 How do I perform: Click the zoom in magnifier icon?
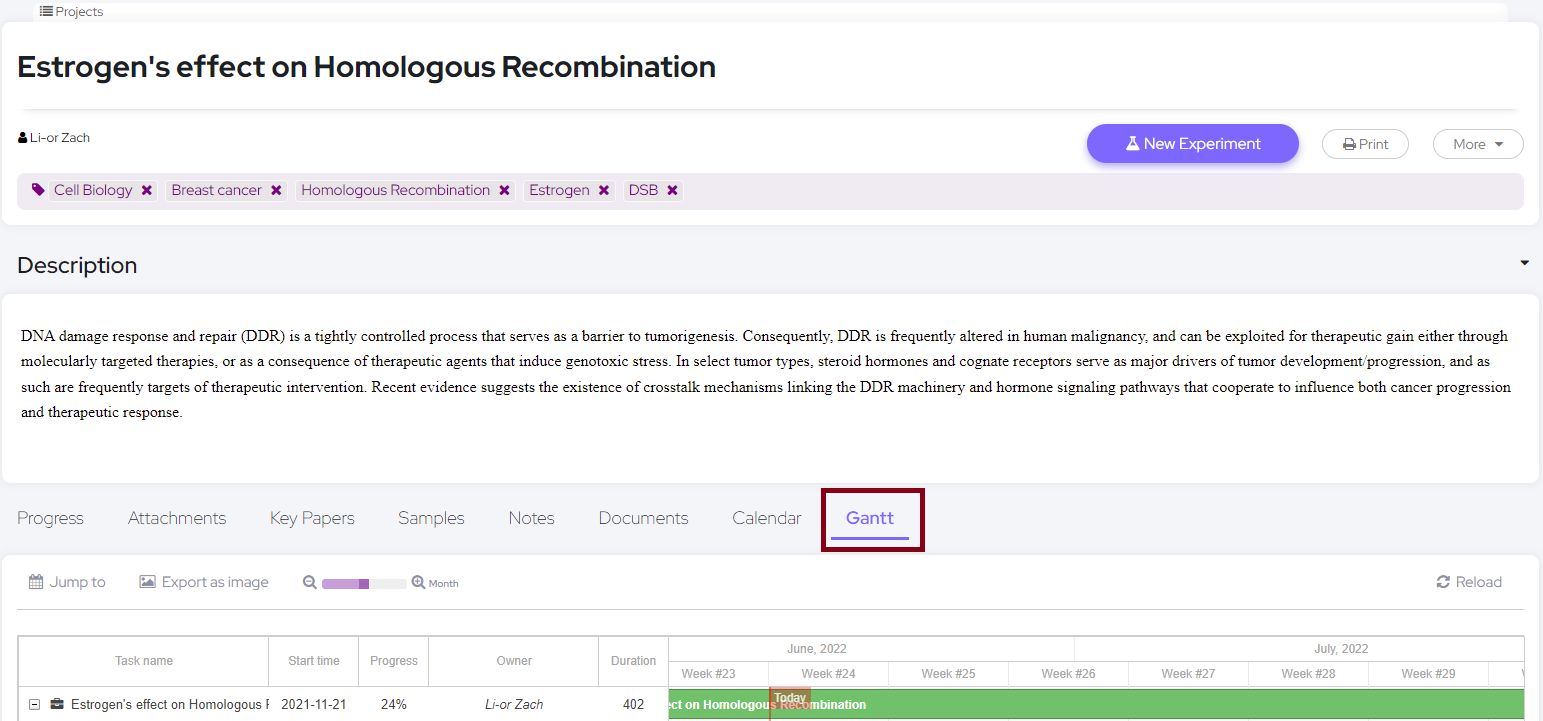click(418, 582)
